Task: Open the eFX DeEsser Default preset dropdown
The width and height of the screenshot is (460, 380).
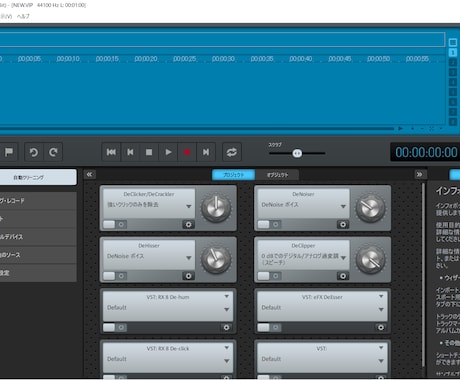Action: (x=381, y=309)
